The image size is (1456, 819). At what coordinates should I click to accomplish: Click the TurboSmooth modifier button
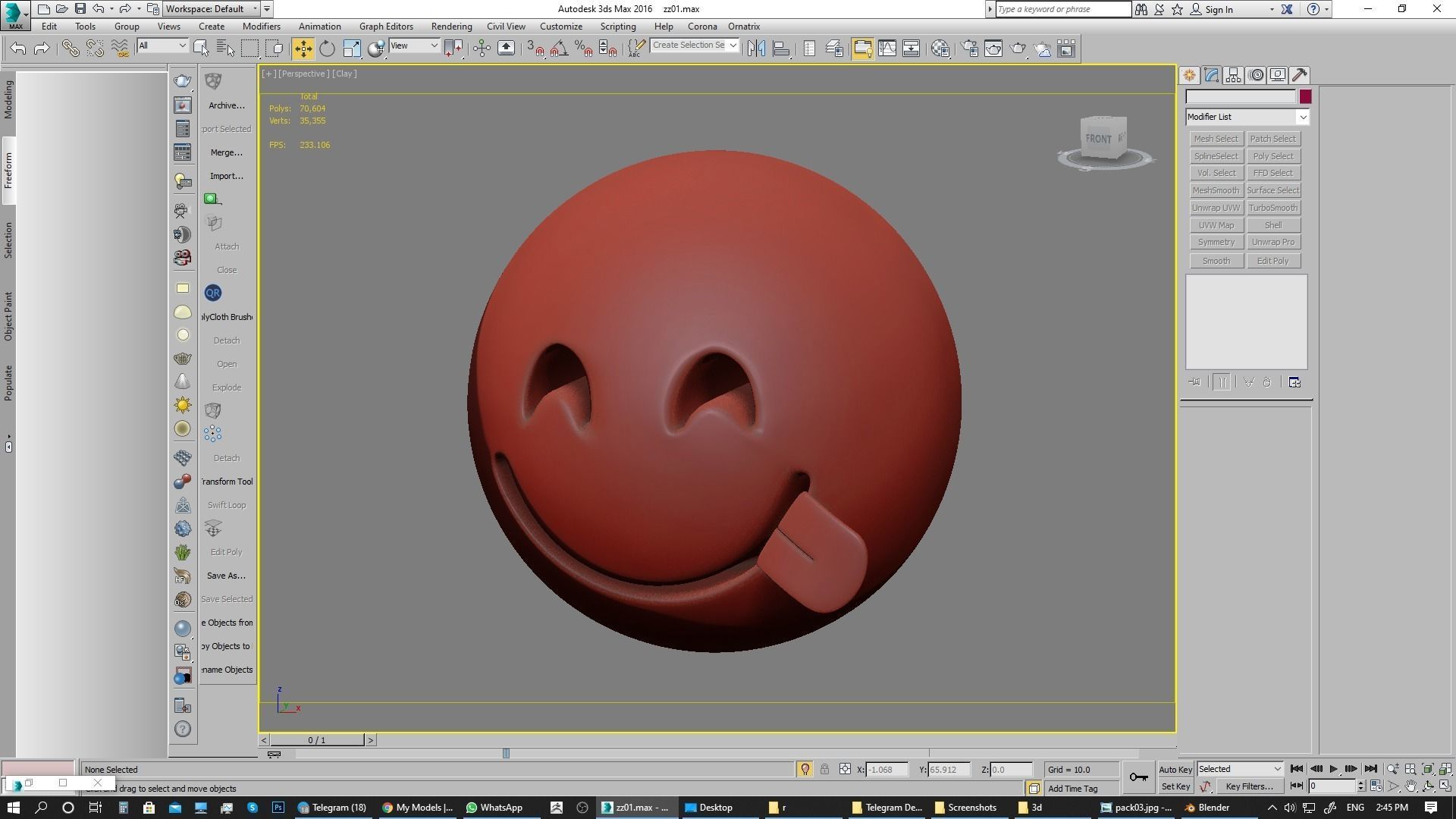[1272, 208]
